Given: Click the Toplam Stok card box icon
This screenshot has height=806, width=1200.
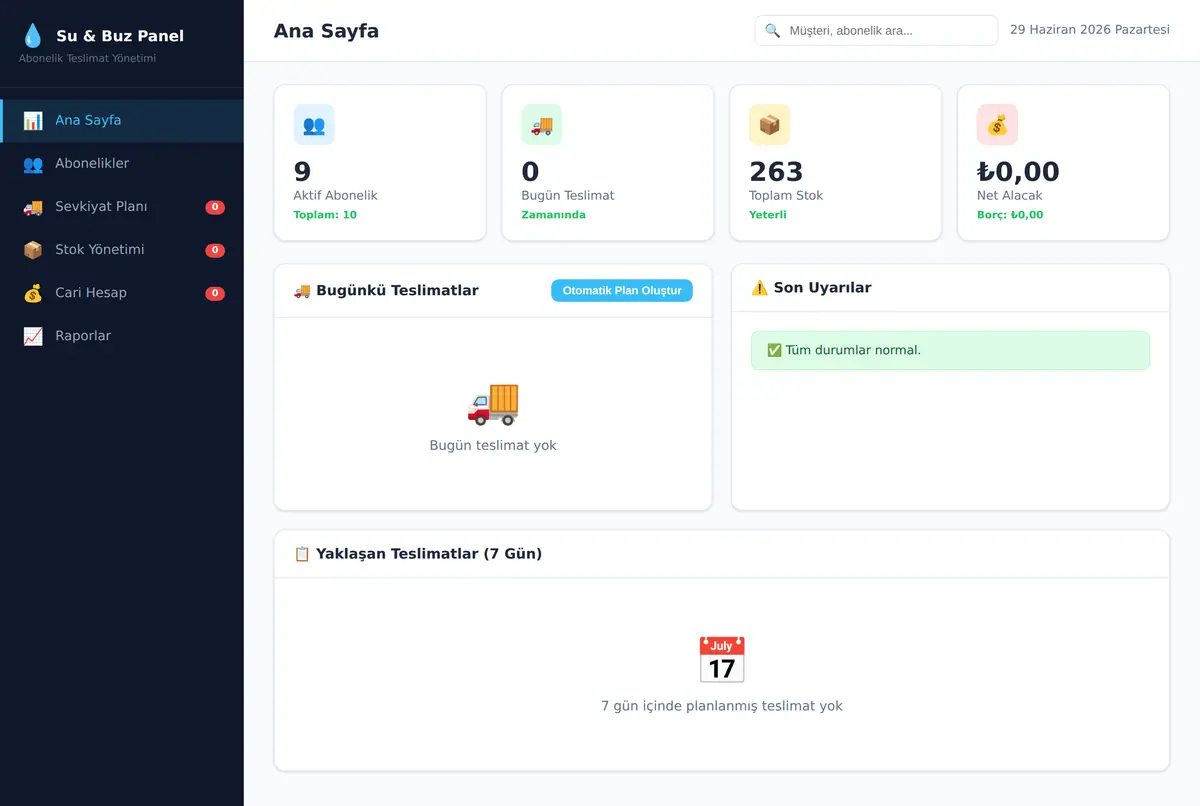Looking at the screenshot, I should tap(770, 125).
